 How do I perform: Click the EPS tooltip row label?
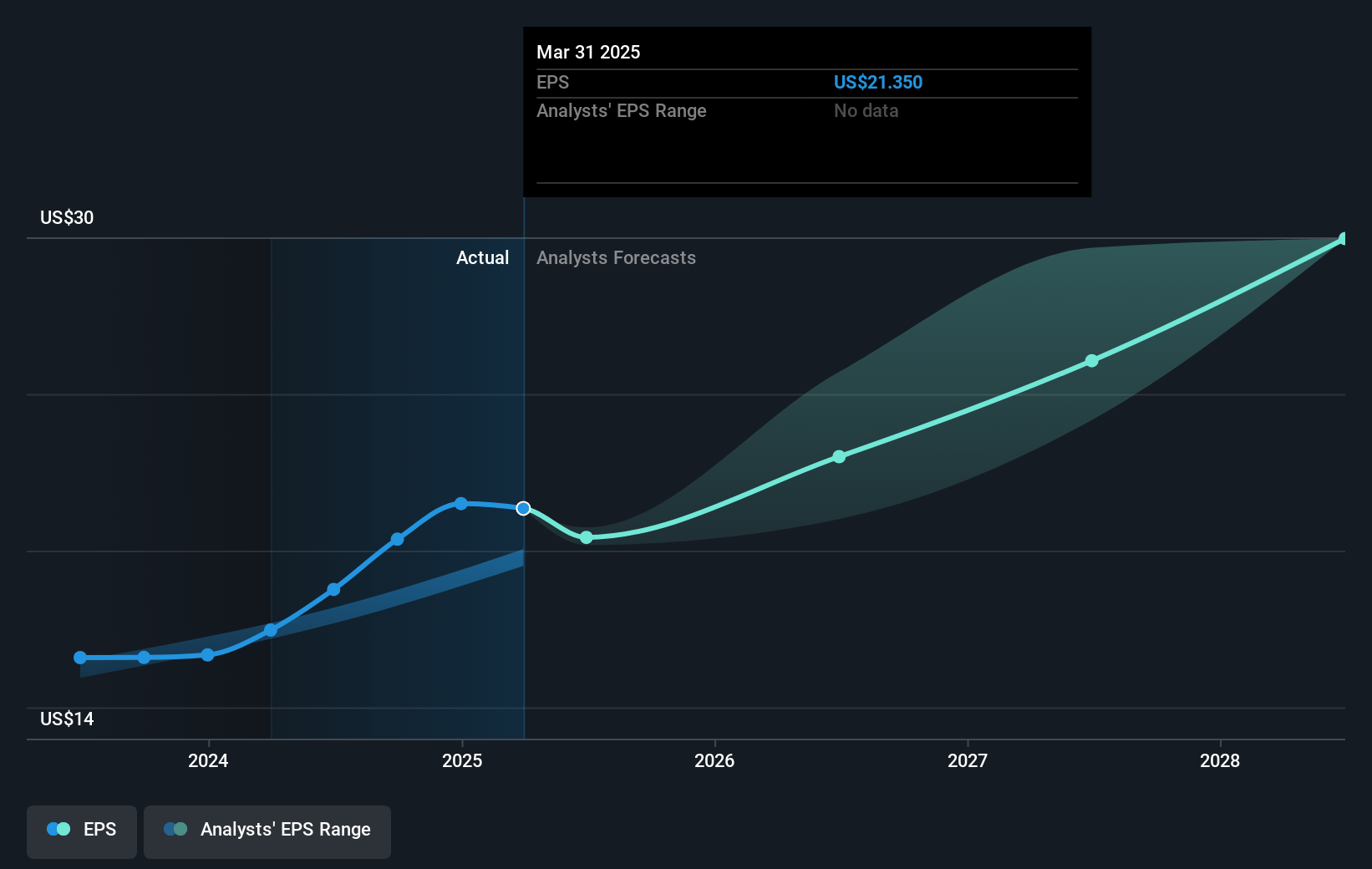[552, 83]
